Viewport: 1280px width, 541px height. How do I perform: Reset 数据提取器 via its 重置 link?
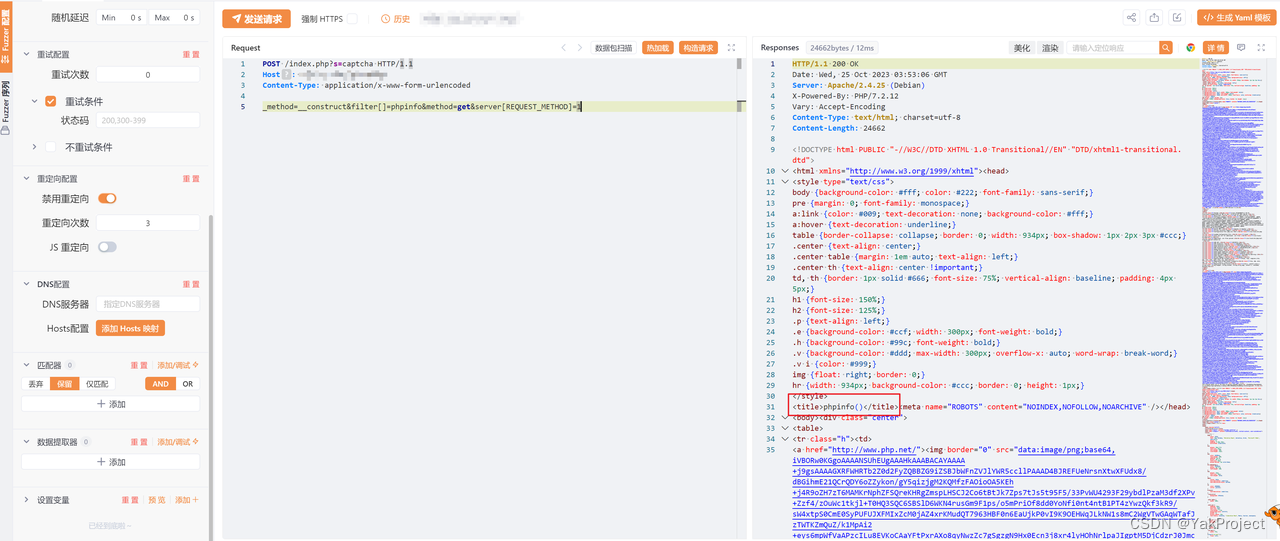[139, 441]
